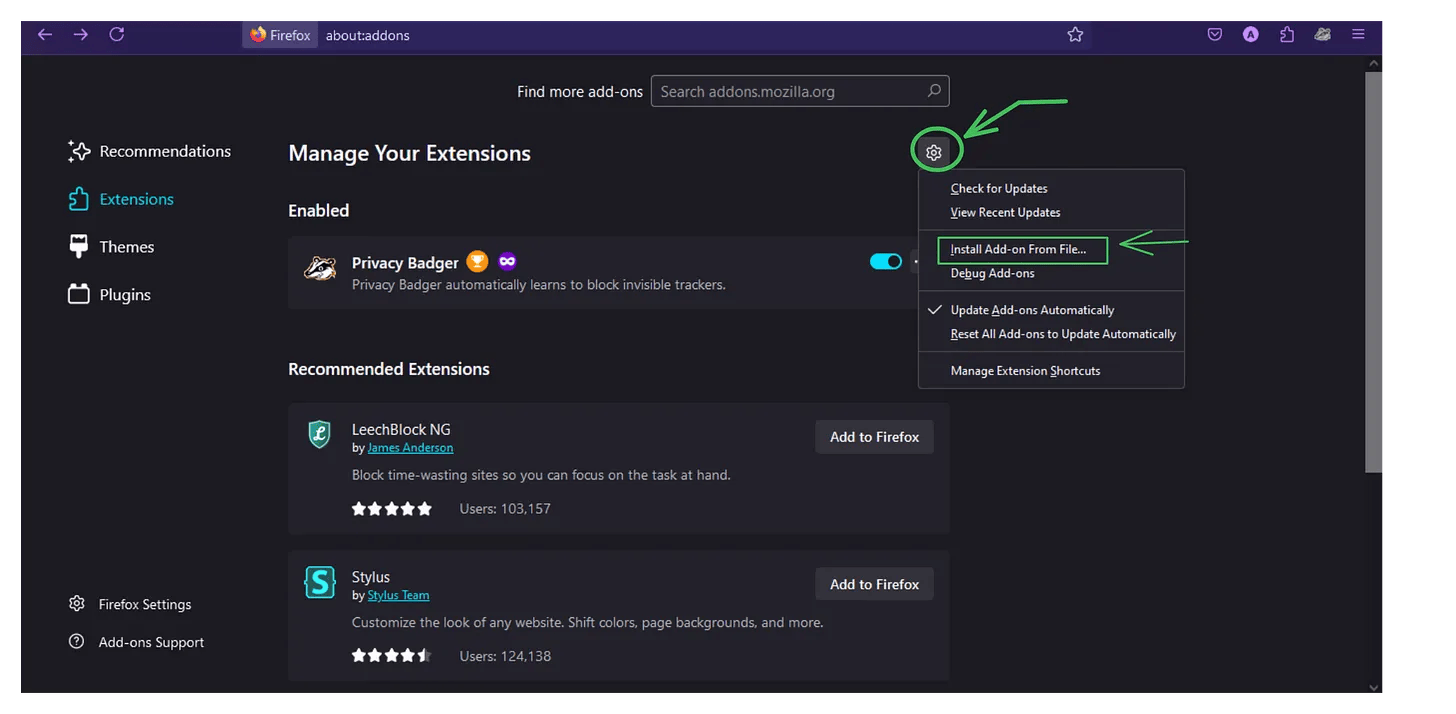Disable the Privacy Badger toggle
1456x714 pixels.
(x=885, y=262)
